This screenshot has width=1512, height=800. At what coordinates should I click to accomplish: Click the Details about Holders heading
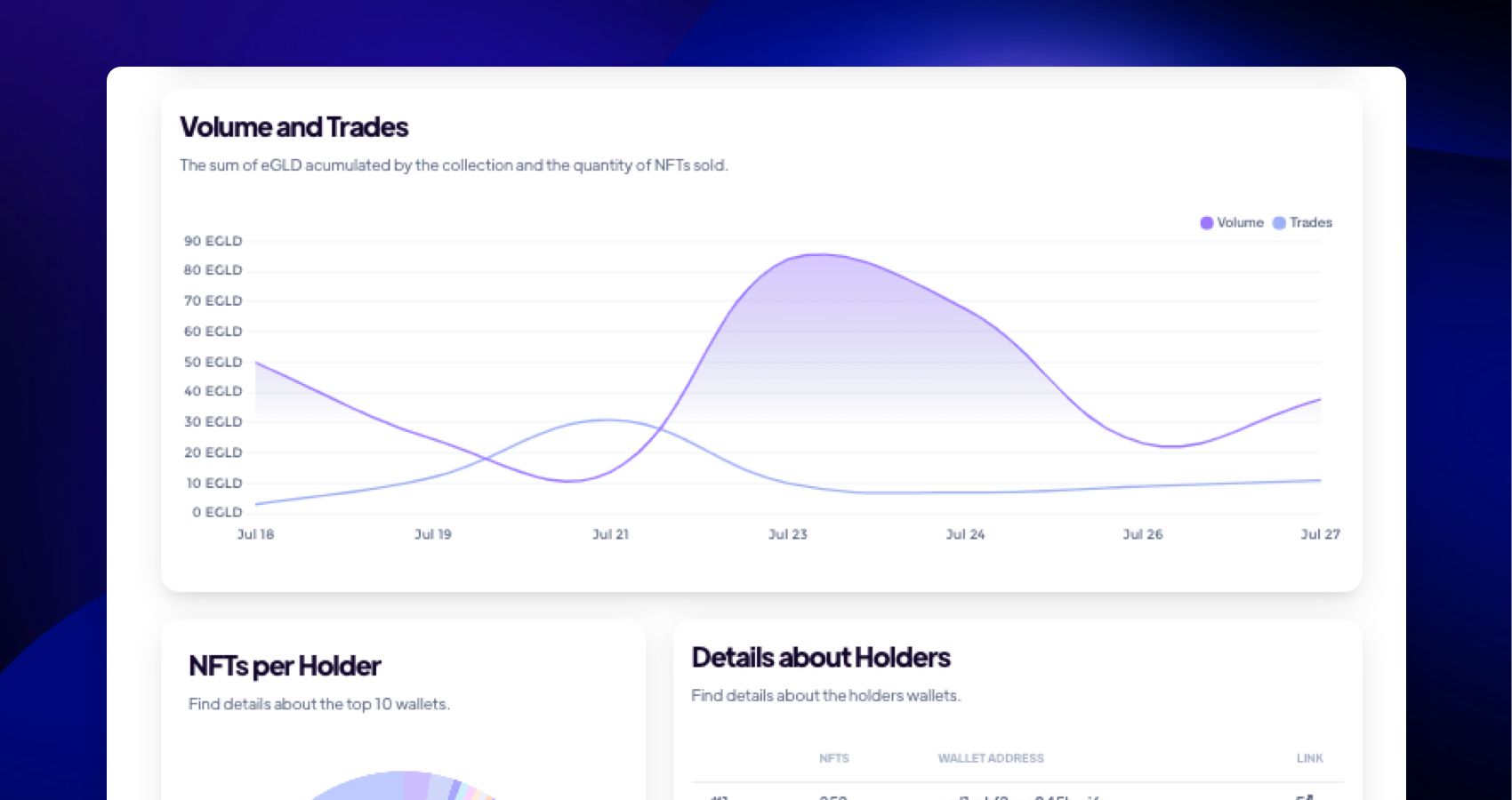pyautogui.click(x=820, y=658)
